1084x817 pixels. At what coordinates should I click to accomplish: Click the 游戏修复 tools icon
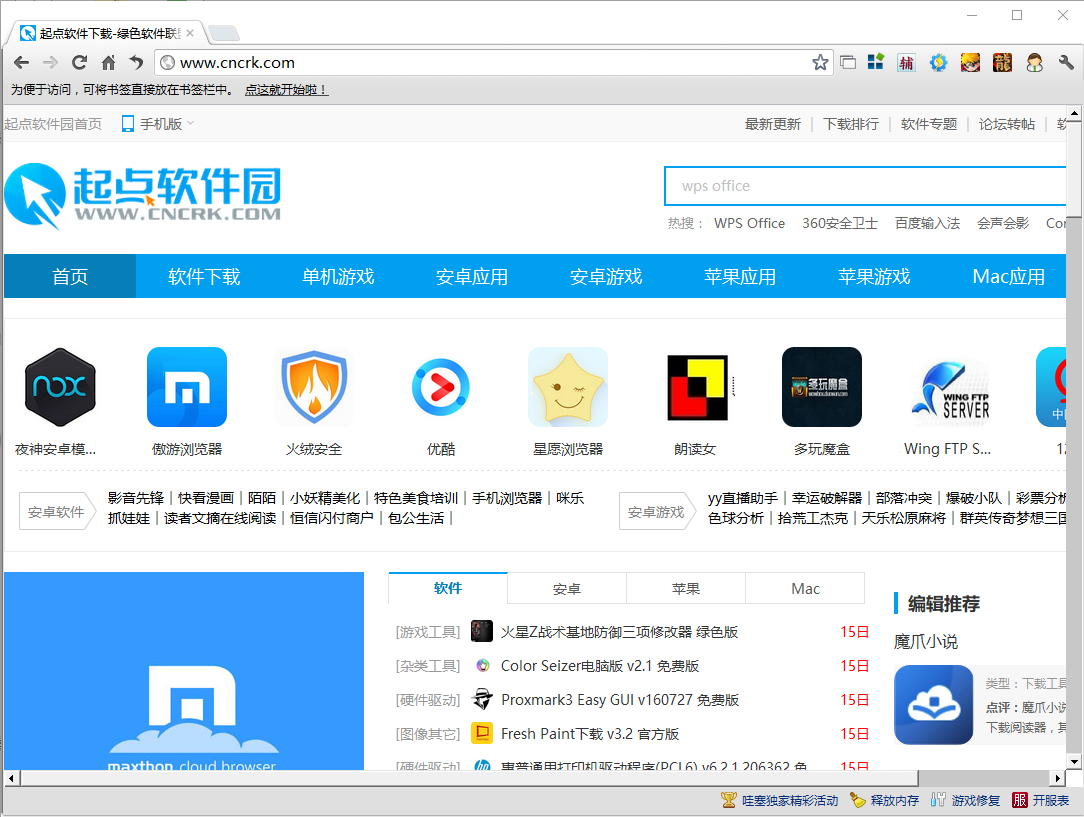tap(938, 800)
